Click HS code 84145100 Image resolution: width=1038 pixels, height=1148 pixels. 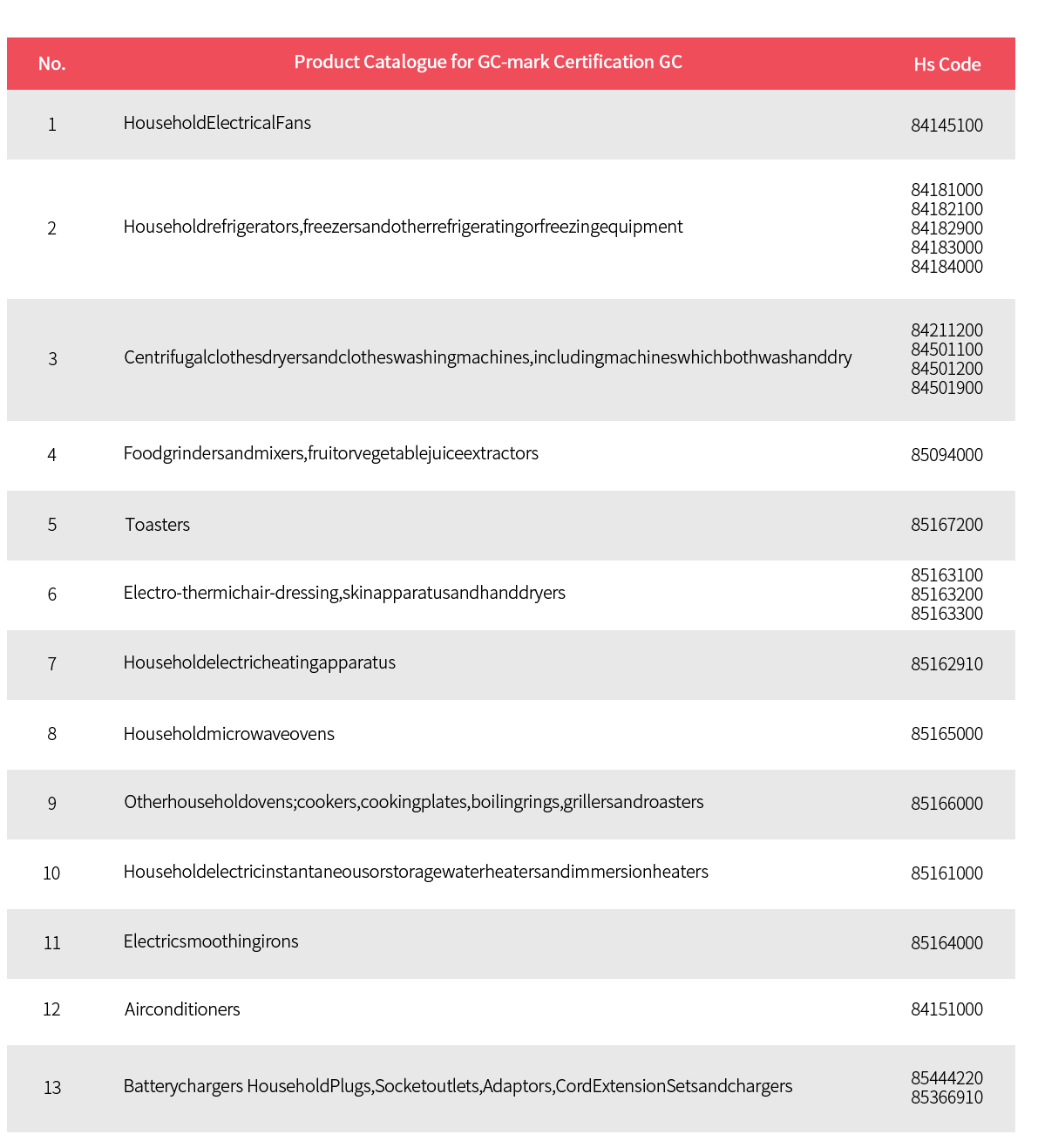pos(947,126)
